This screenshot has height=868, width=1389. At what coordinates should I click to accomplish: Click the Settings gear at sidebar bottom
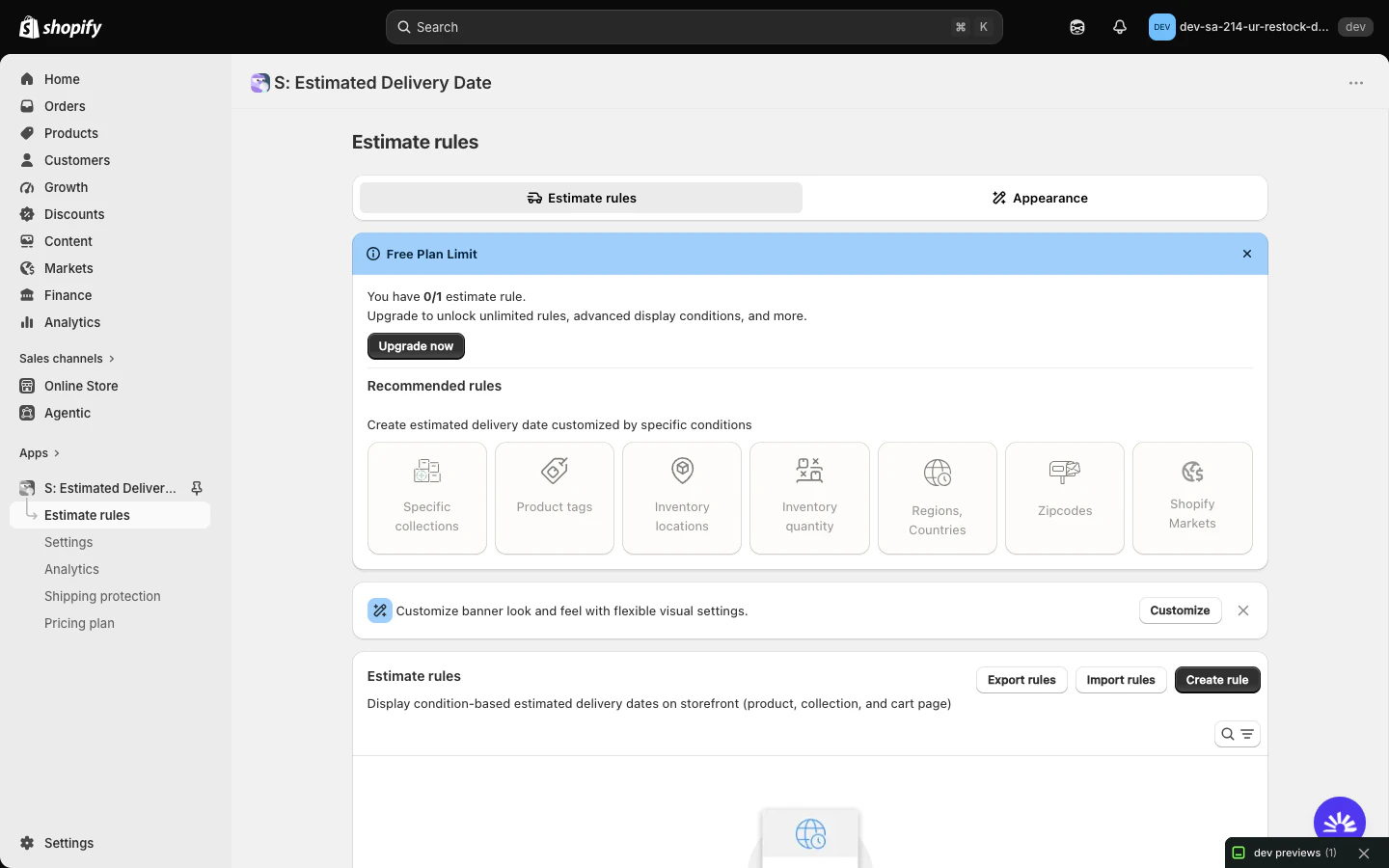point(27,843)
